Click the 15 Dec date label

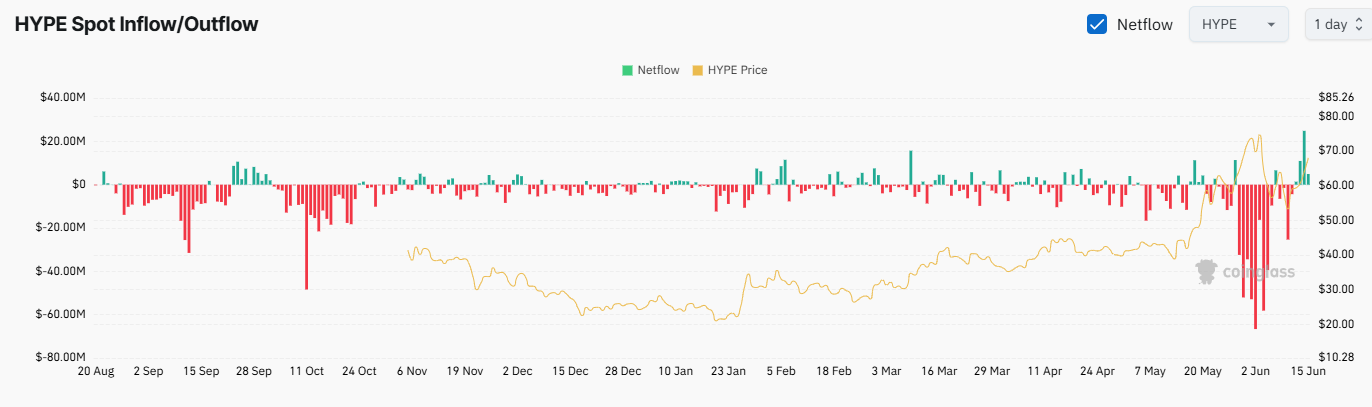tap(570, 371)
